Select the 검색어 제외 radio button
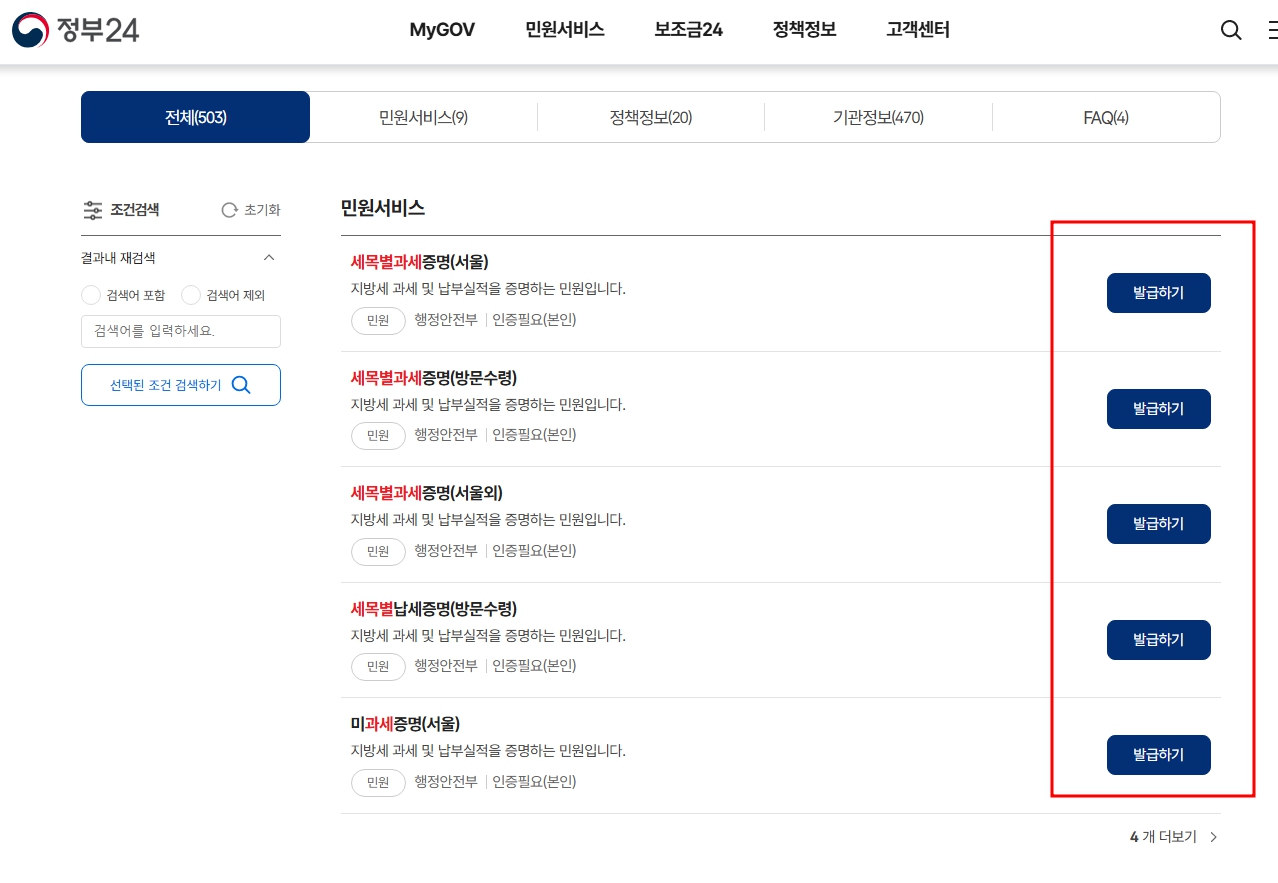 (x=191, y=295)
